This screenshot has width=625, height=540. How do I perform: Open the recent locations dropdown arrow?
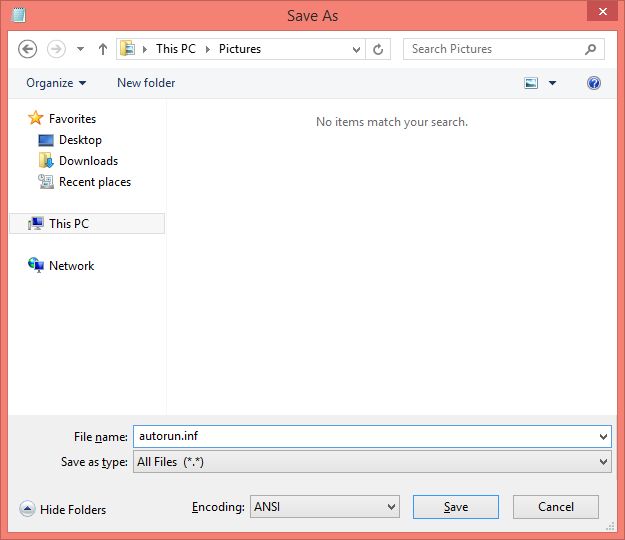(80, 49)
